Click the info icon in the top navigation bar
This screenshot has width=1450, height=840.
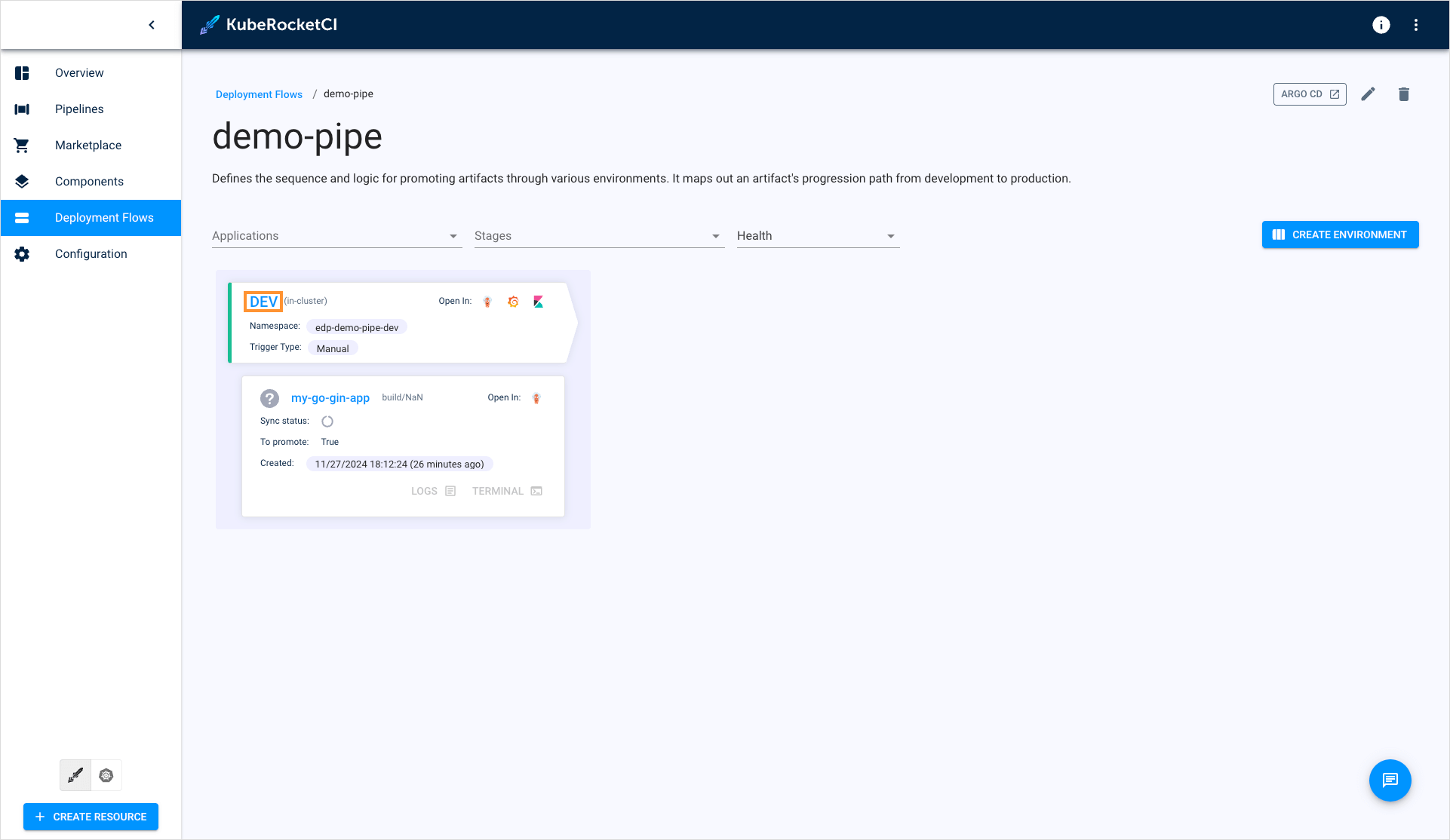pyautogui.click(x=1381, y=24)
